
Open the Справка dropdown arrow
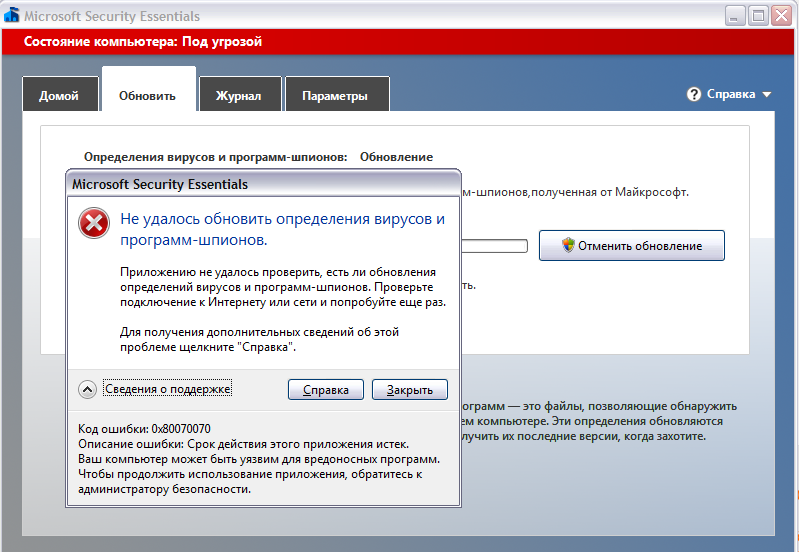pyautogui.click(x=766, y=95)
